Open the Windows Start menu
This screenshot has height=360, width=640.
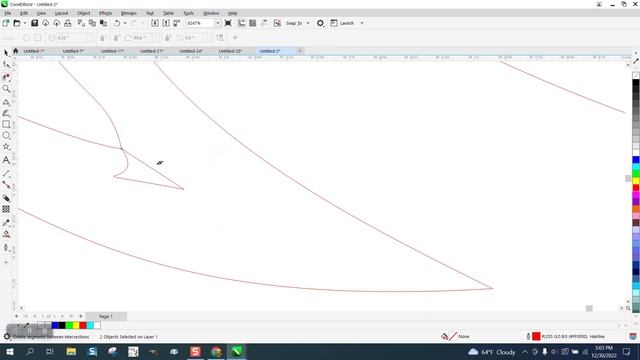pyautogui.click(x=9, y=351)
